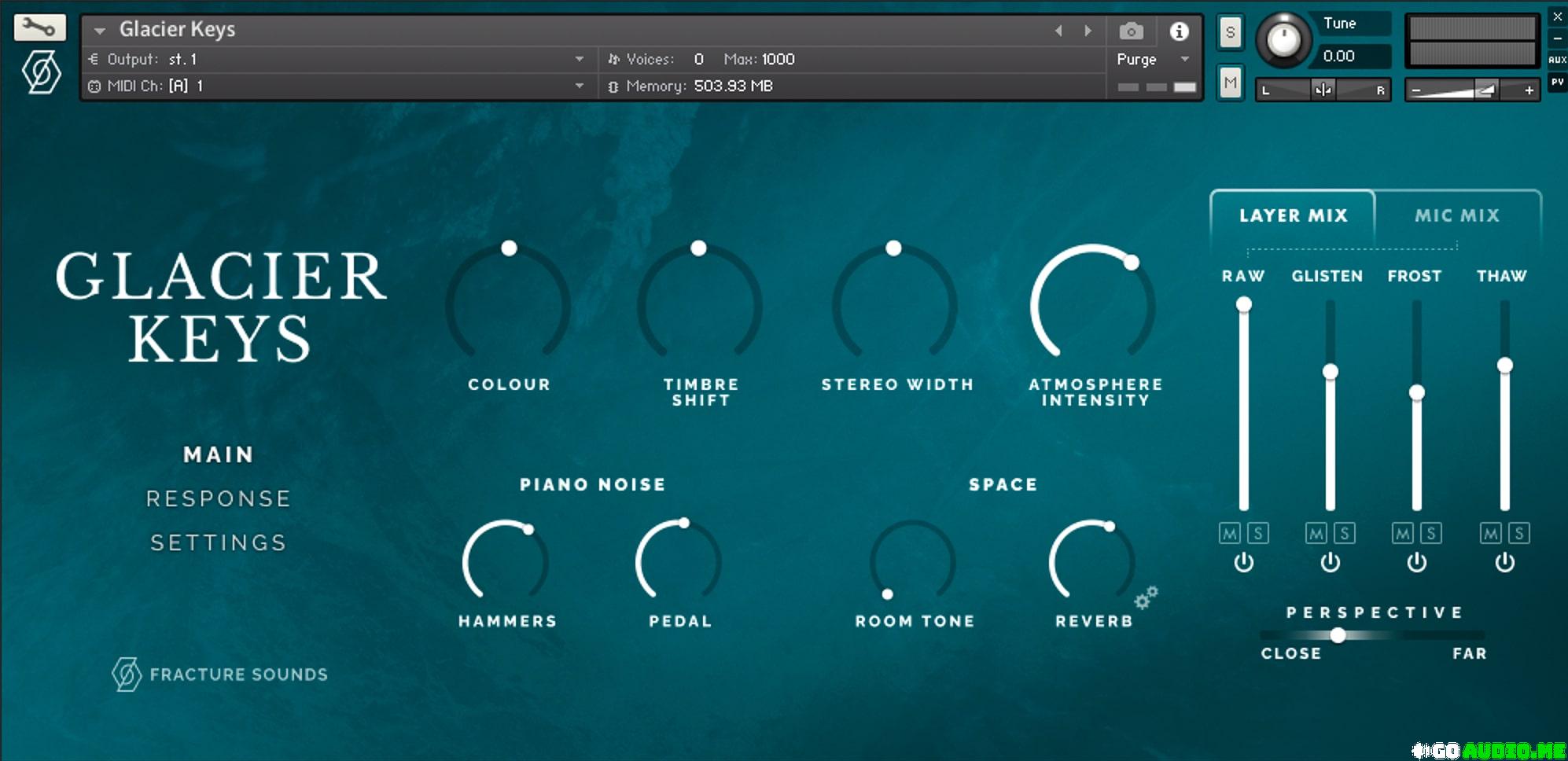Open the RESPONSE page
Screen dimensions: 1568x761
pos(219,498)
